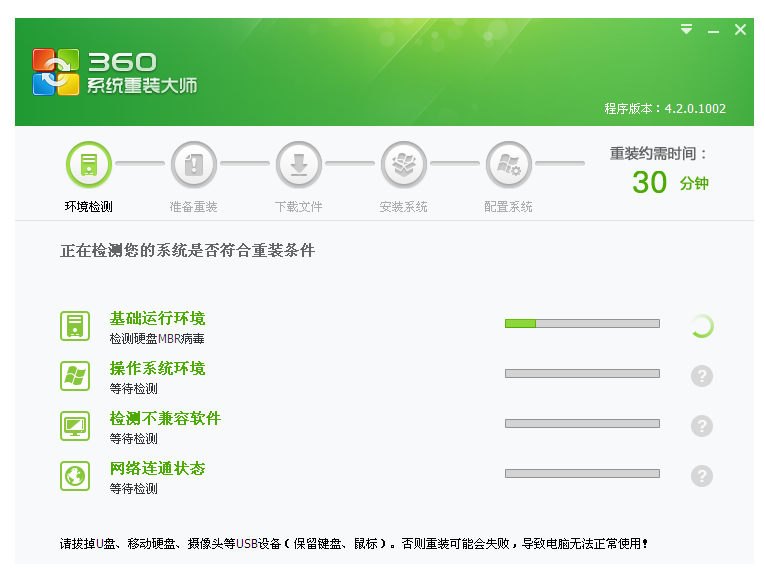Viewport: 765px width, 574px height.
Task: Open the title bar dropdown menu arrow
Action: (686, 30)
